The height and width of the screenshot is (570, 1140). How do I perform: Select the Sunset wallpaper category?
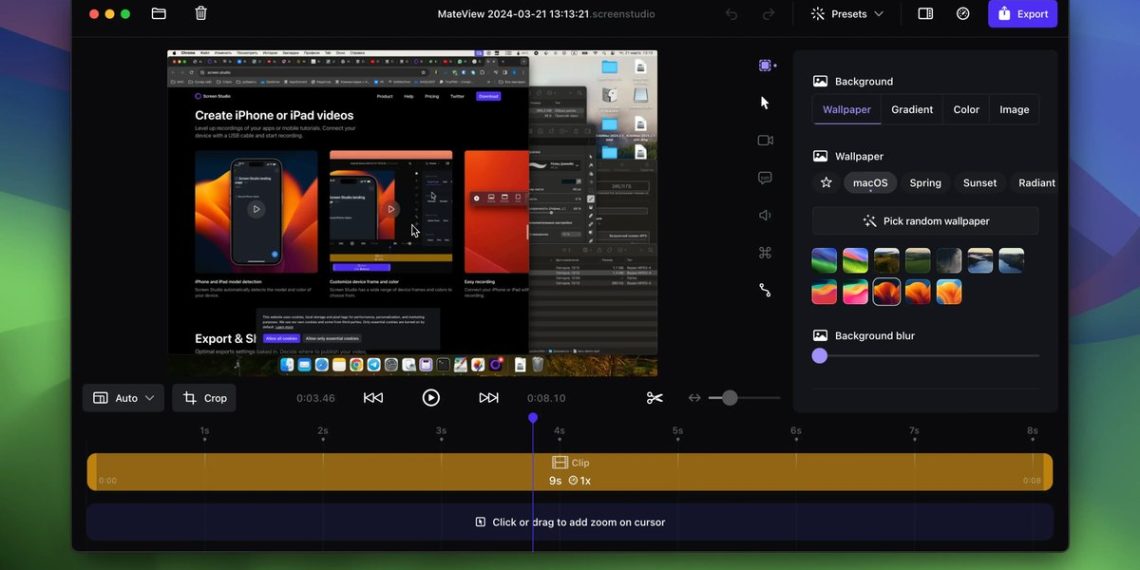click(x=979, y=183)
